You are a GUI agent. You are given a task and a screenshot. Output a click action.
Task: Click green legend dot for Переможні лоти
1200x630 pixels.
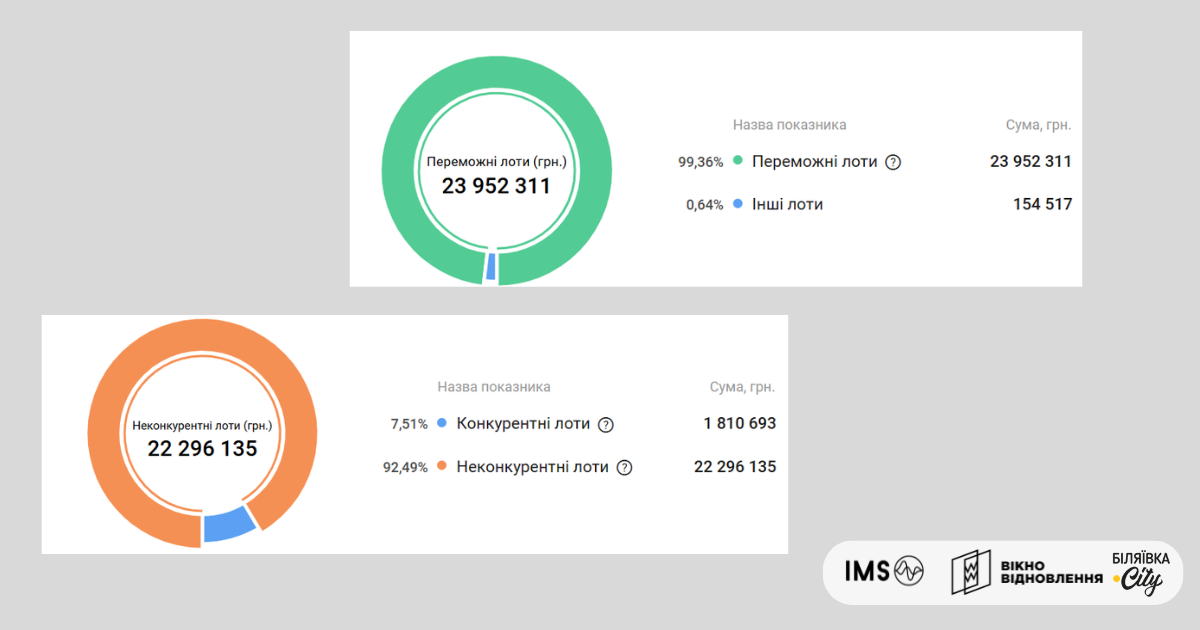click(x=738, y=161)
